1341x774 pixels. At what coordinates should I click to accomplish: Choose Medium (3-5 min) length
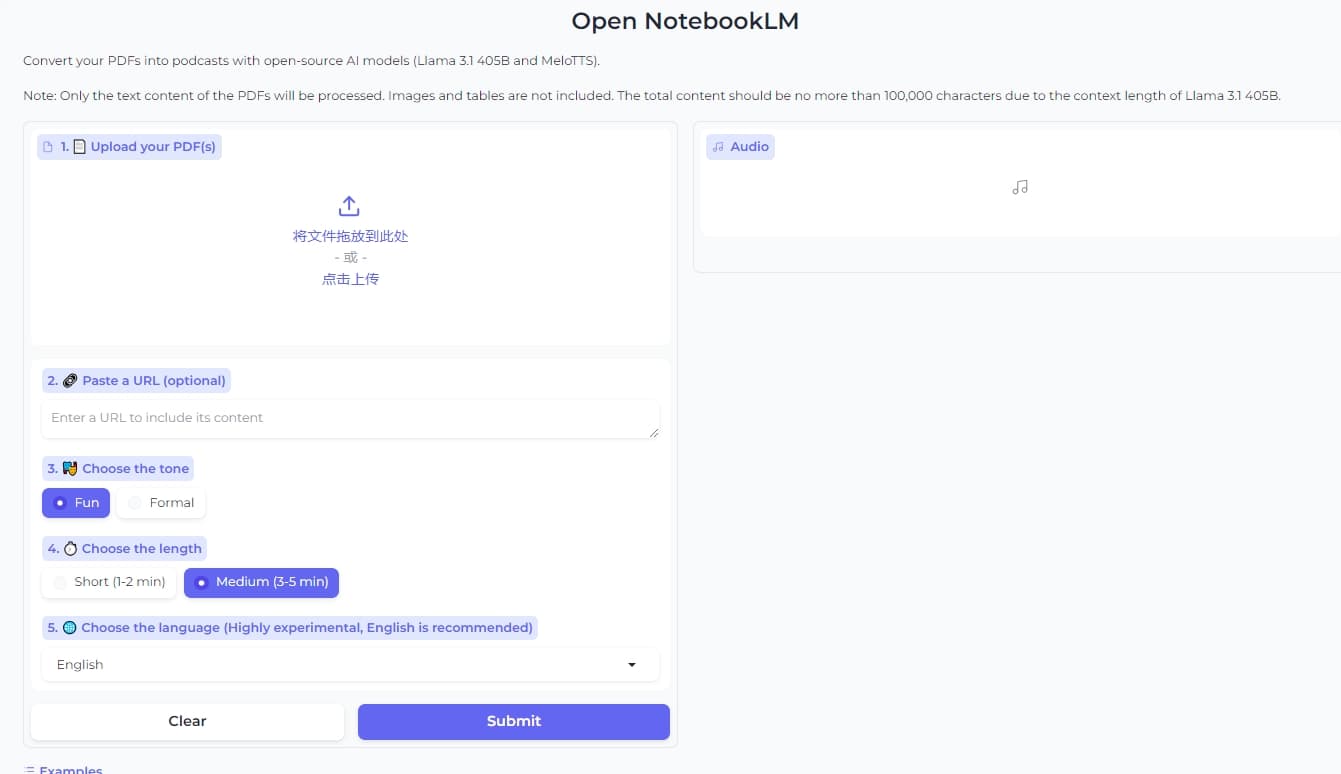click(261, 582)
